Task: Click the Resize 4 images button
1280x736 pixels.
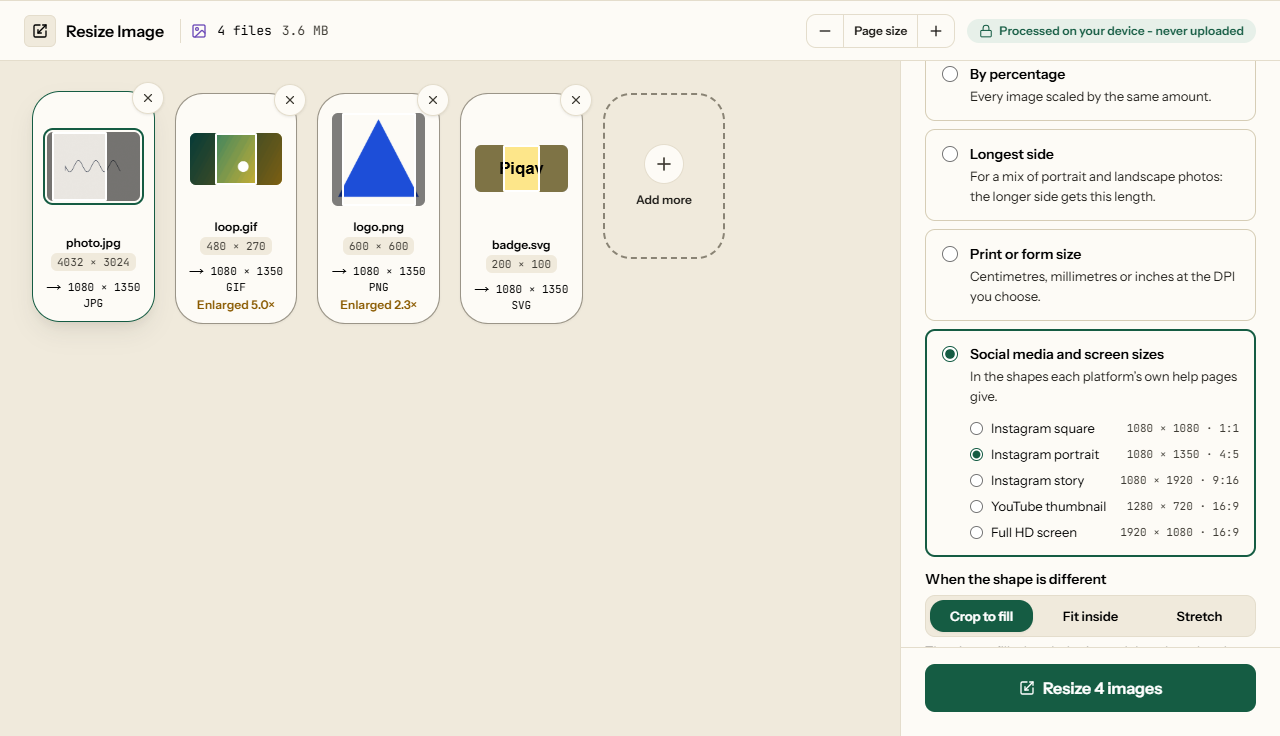Action: pyautogui.click(x=1090, y=688)
